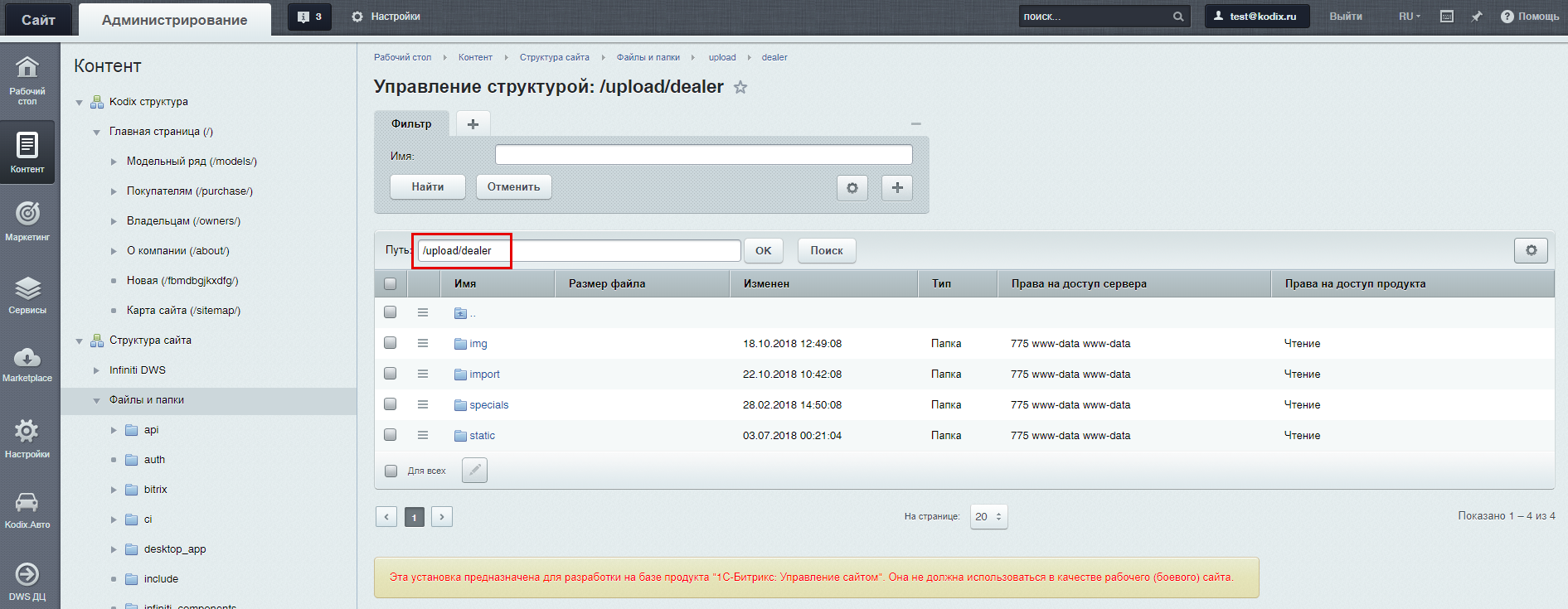This screenshot has height=609, width=1568.
Task: Switch to Администрирование tab
Action: click(x=175, y=20)
